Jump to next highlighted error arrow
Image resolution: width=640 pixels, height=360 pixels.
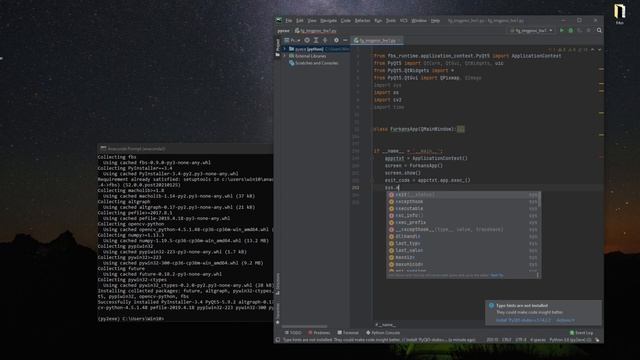click(599, 49)
